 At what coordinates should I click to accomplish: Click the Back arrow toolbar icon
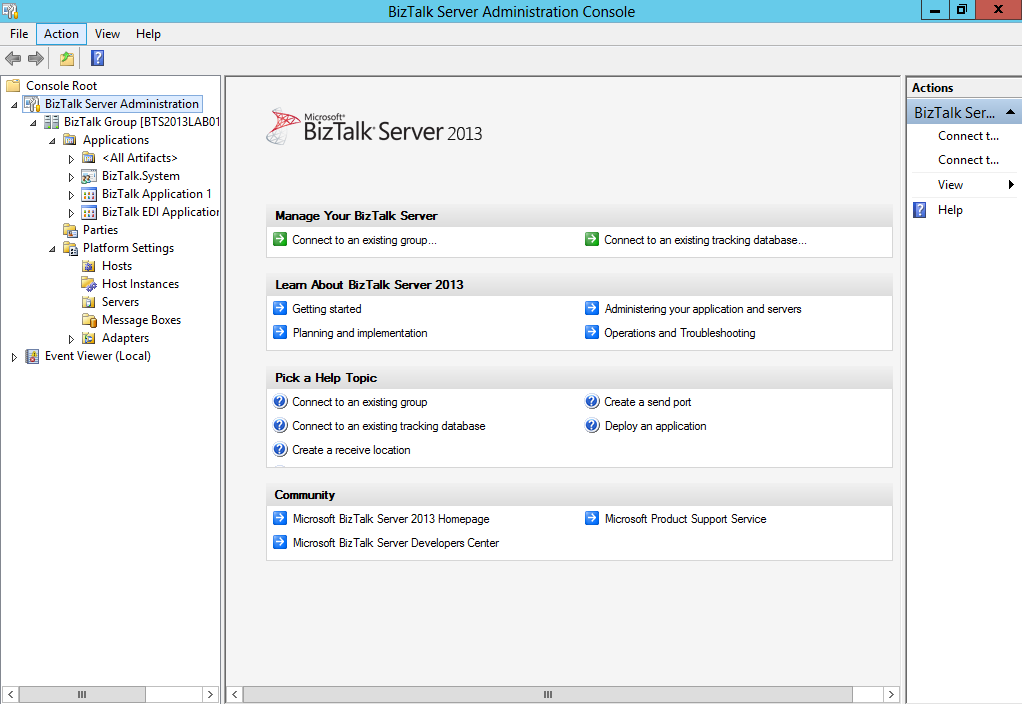(x=13, y=59)
